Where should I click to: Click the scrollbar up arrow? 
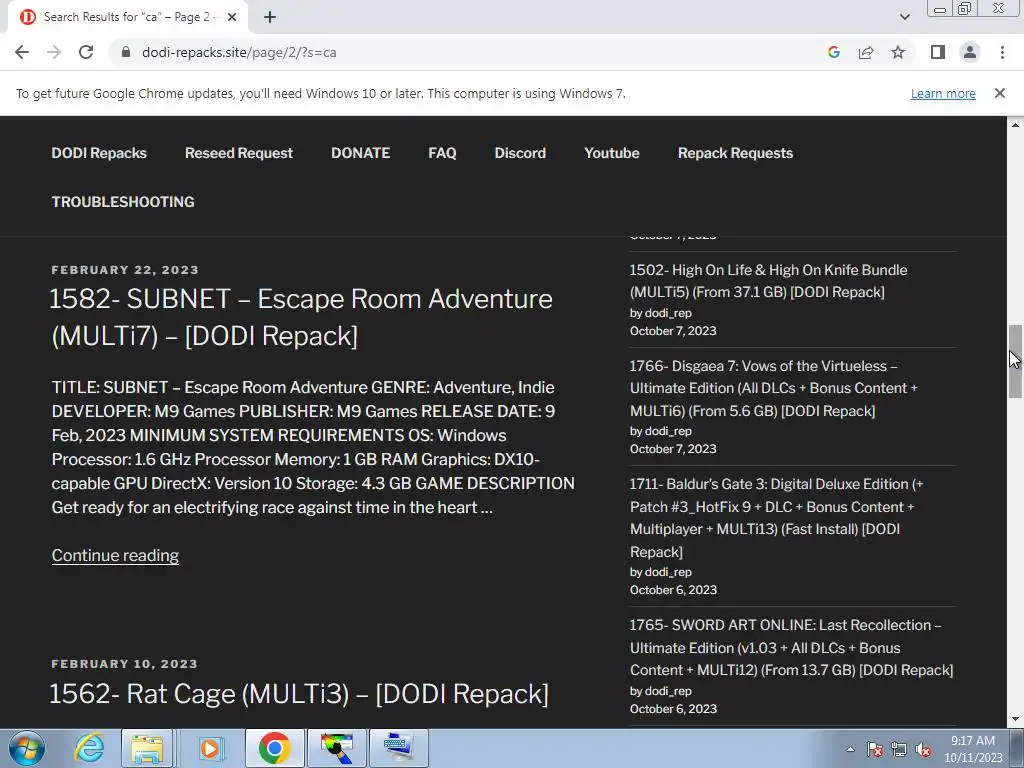tap(1015, 124)
